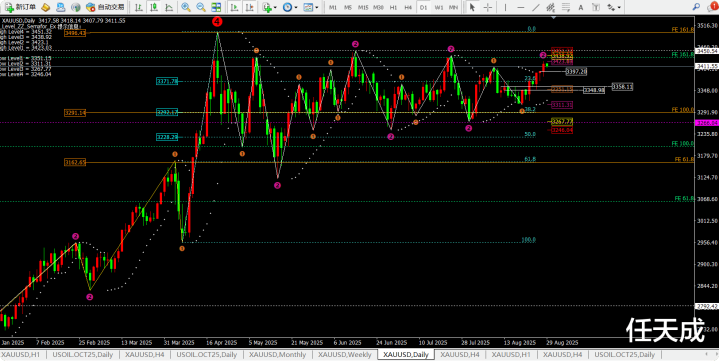Tile chart windows with the grid icon
The image size is (719, 361).
[x=216, y=7]
